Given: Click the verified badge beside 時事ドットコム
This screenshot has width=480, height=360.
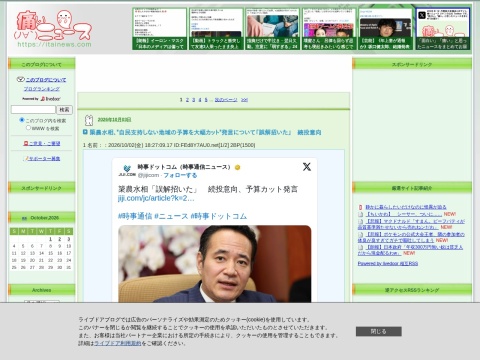Looking at the screenshot, I should (237, 167).
